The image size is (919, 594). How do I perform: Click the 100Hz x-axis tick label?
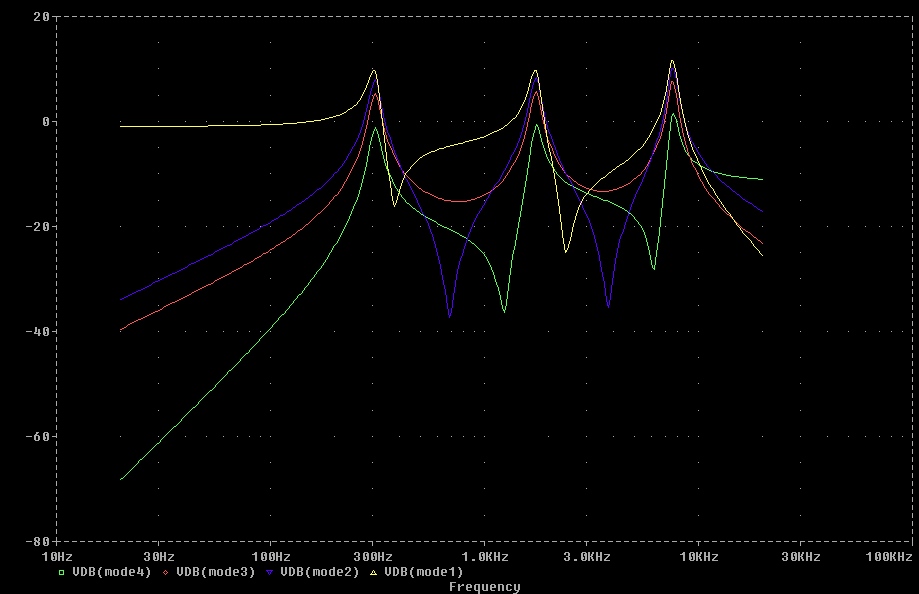[270, 556]
